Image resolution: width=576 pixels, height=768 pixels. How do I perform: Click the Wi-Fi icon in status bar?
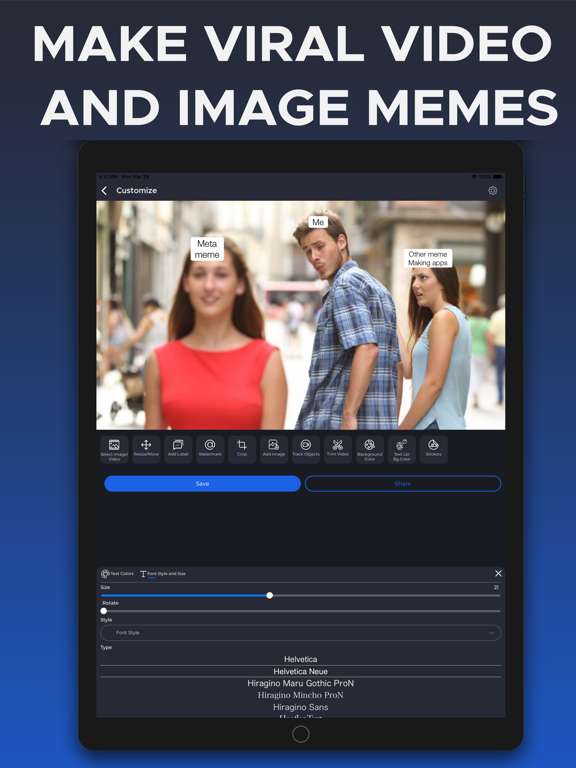coord(474,176)
